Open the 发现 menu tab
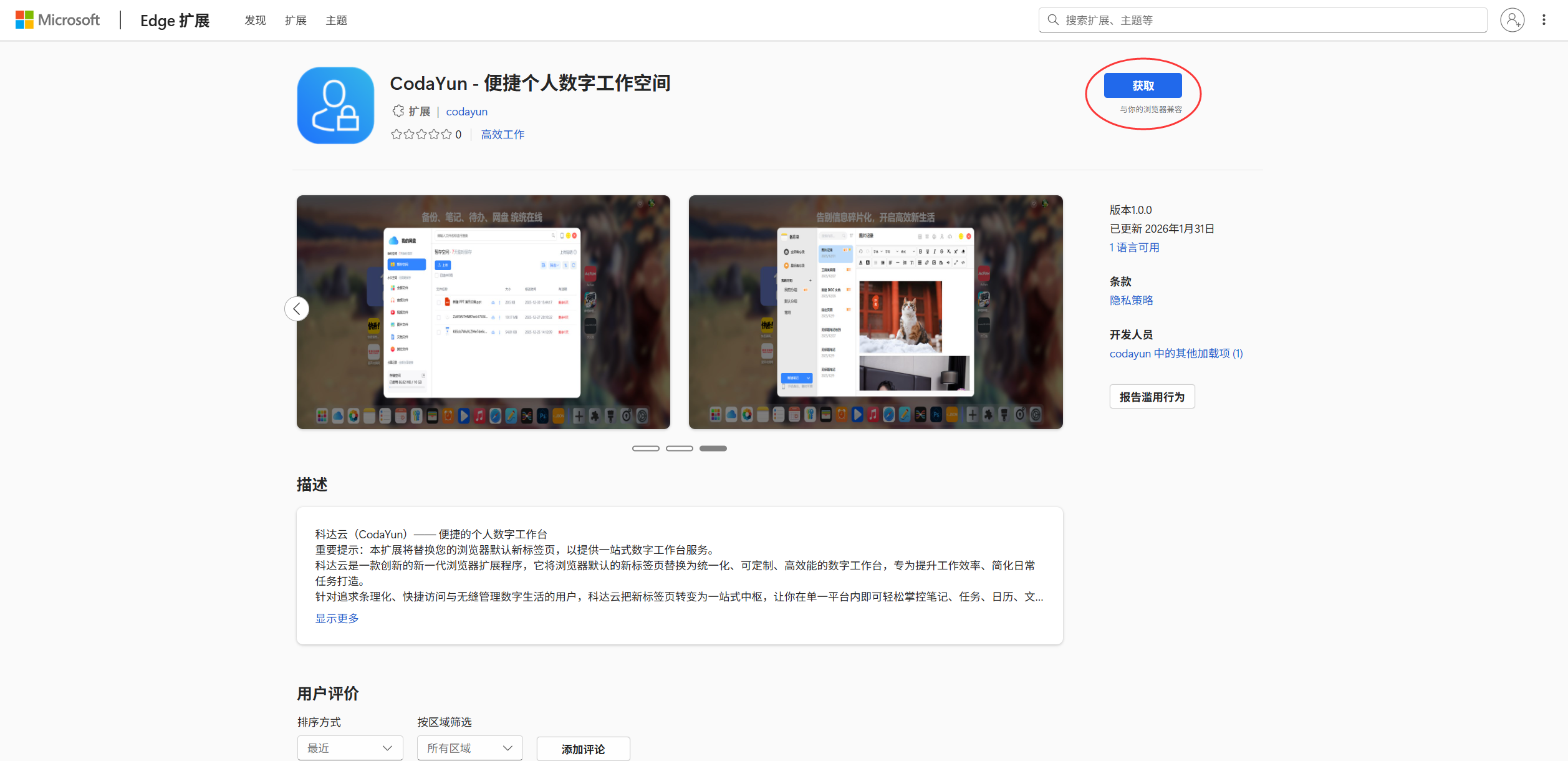This screenshot has height=761, width=1568. coord(255,21)
